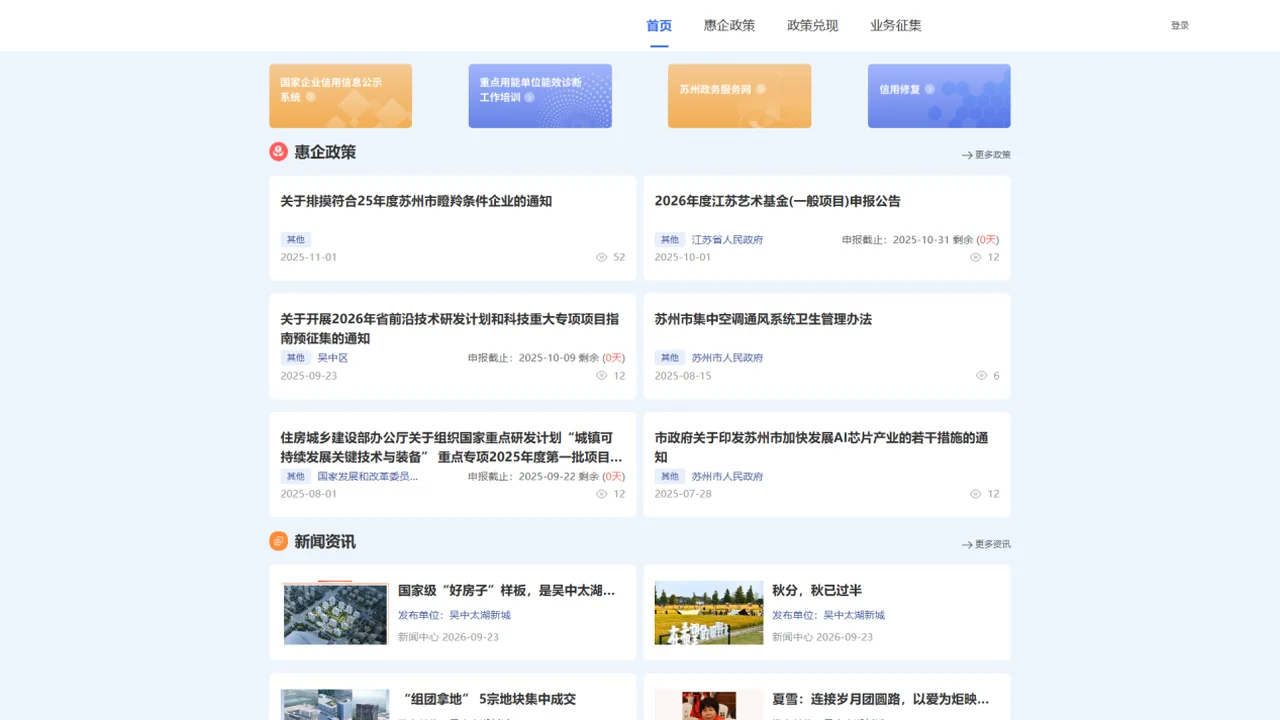The image size is (1280, 720).
Task: Click the red 惠企政策 section icon
Action: click(x=278, y=152)
